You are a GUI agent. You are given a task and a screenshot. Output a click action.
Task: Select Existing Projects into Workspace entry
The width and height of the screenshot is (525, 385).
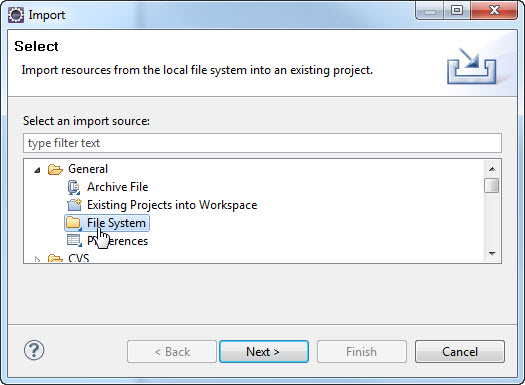click(172, 205)
